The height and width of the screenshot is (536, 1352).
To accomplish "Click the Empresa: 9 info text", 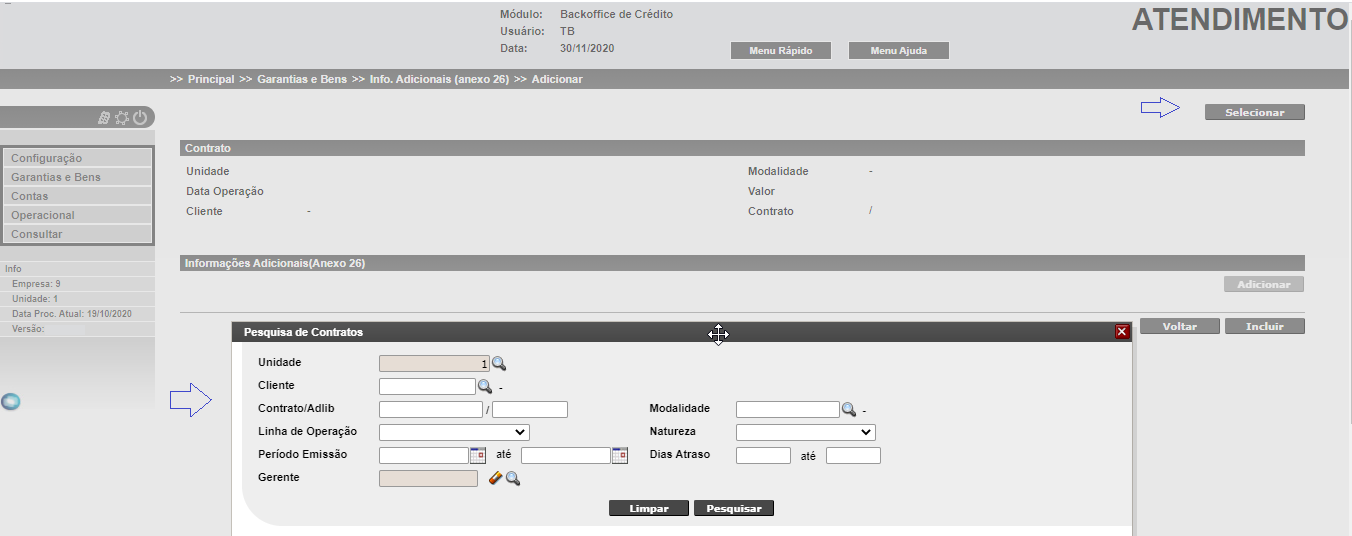I will click(x=36, y=284).
